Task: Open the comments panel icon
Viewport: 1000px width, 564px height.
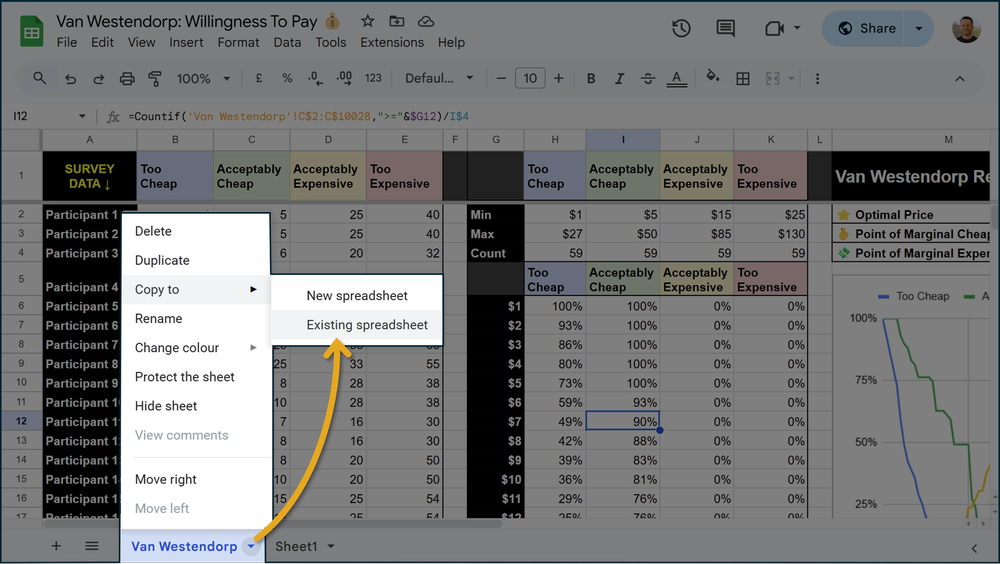Action: click(x=725, y=28)
